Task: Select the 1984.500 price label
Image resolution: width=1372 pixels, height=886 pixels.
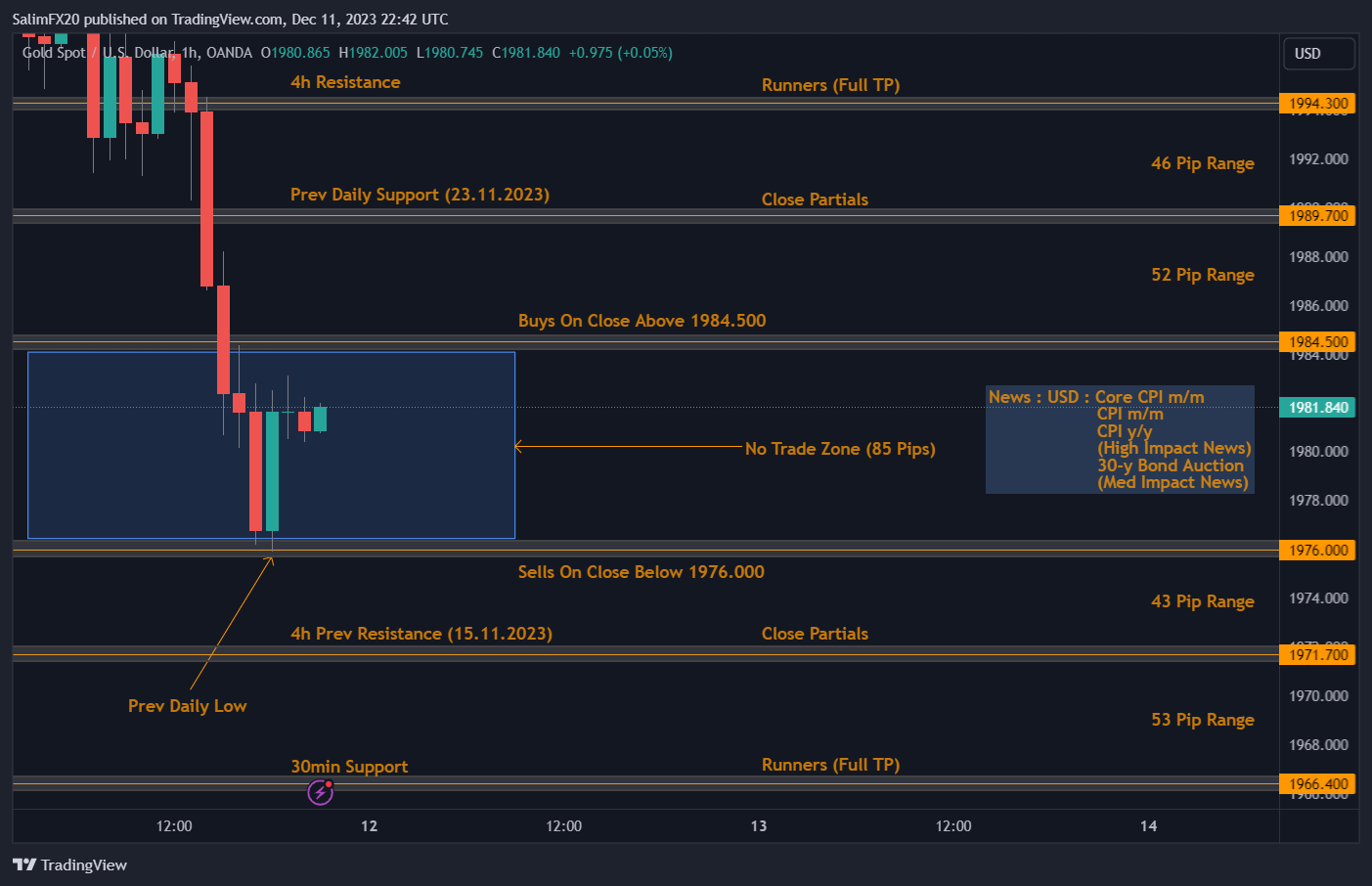Action: pos(1317,342)
